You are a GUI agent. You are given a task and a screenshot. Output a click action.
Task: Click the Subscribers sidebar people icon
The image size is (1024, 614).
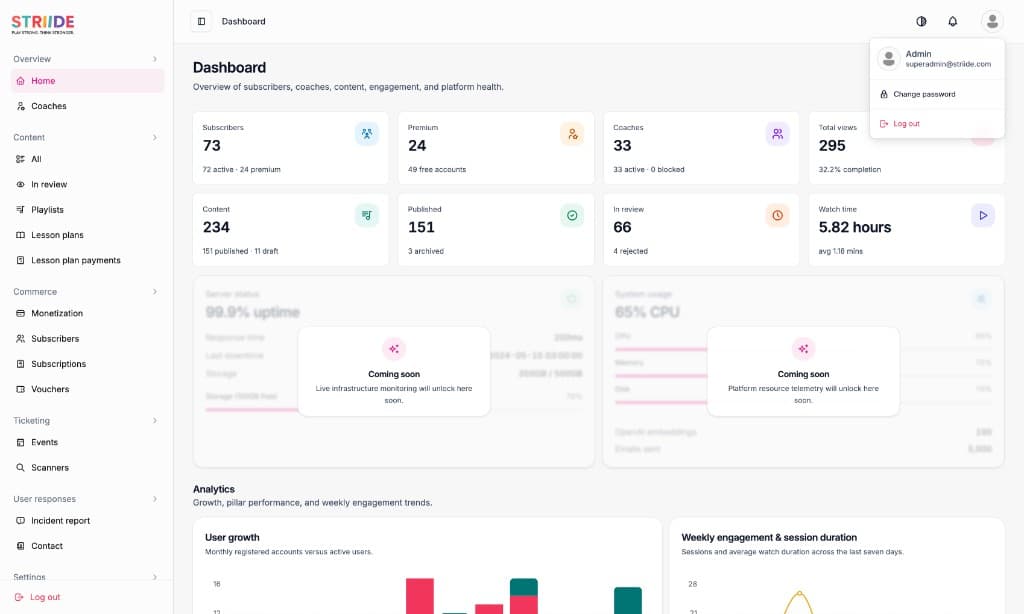click(20, 338)
